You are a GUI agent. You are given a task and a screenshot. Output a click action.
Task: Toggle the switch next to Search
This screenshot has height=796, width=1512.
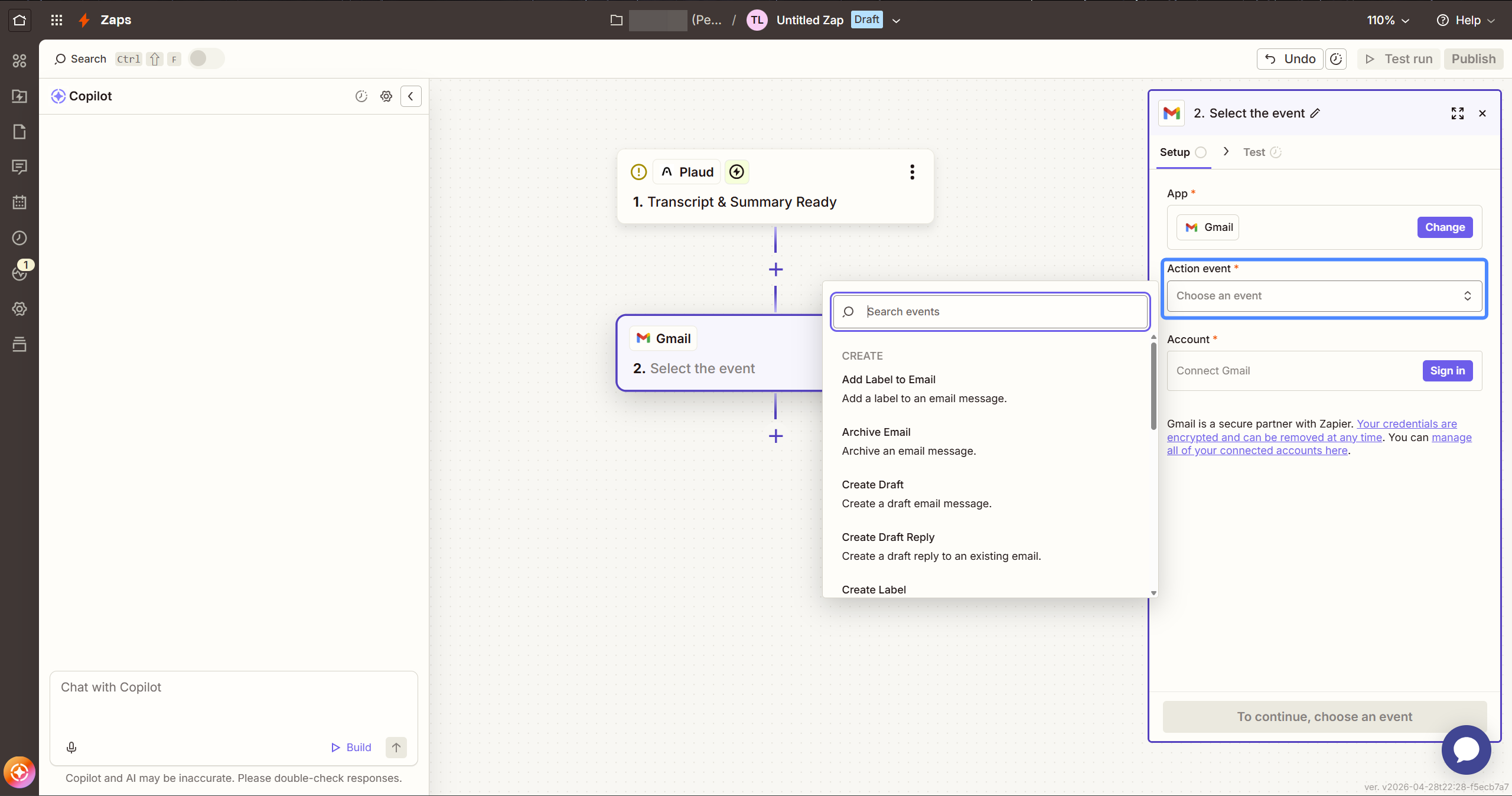tap(206, 58)
